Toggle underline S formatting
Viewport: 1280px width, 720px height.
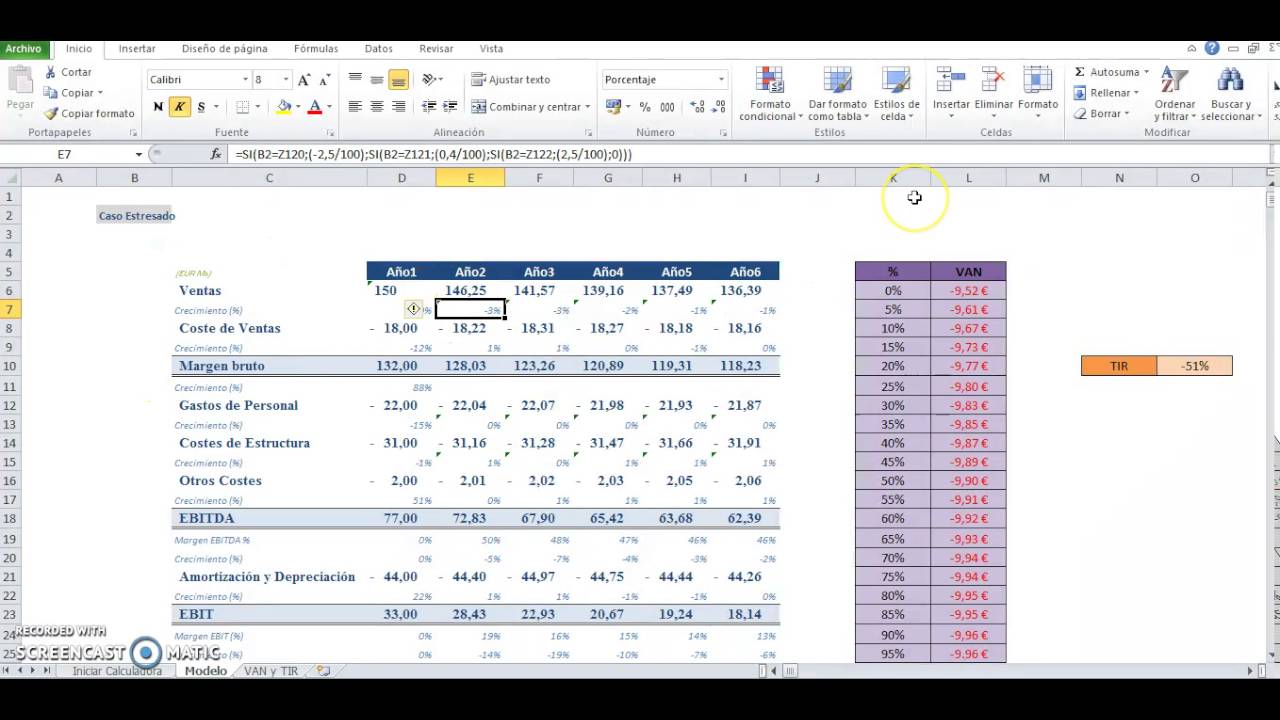201,107
